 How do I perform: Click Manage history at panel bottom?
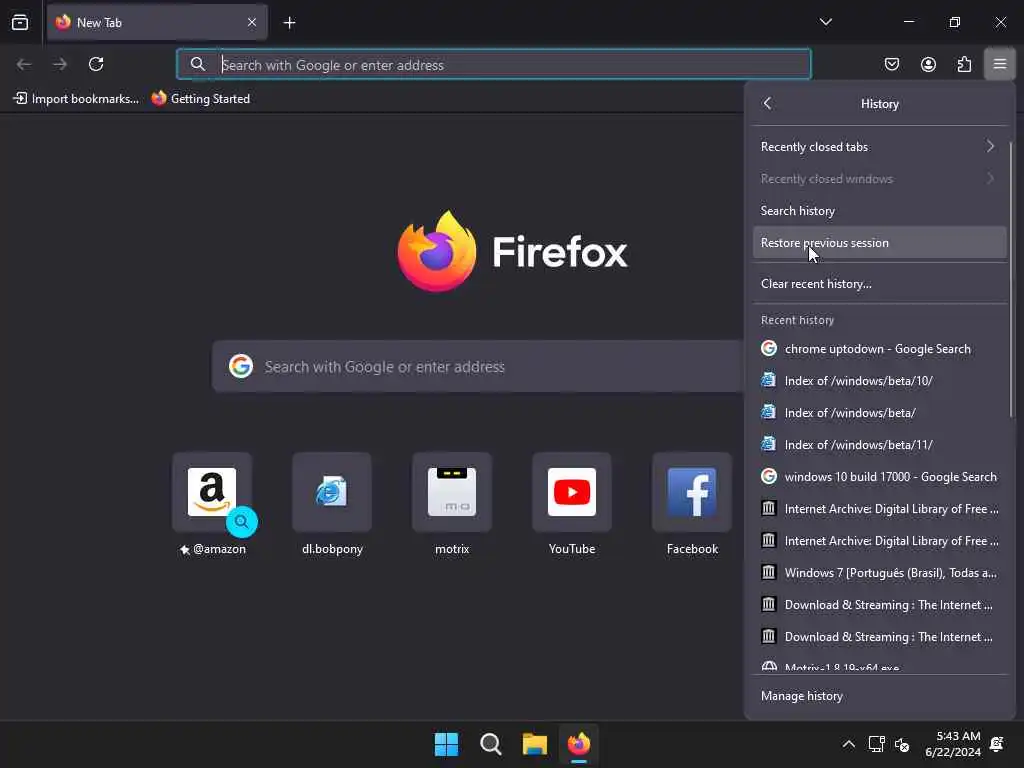[x=879, y=696]
